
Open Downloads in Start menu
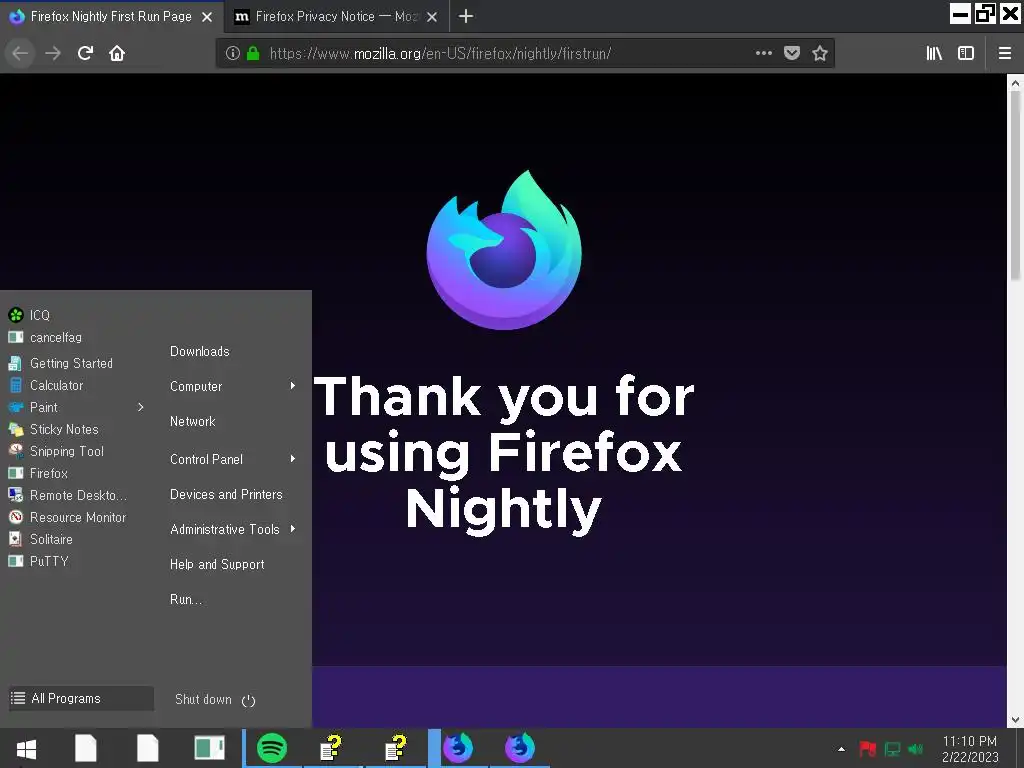coord(200,351)
